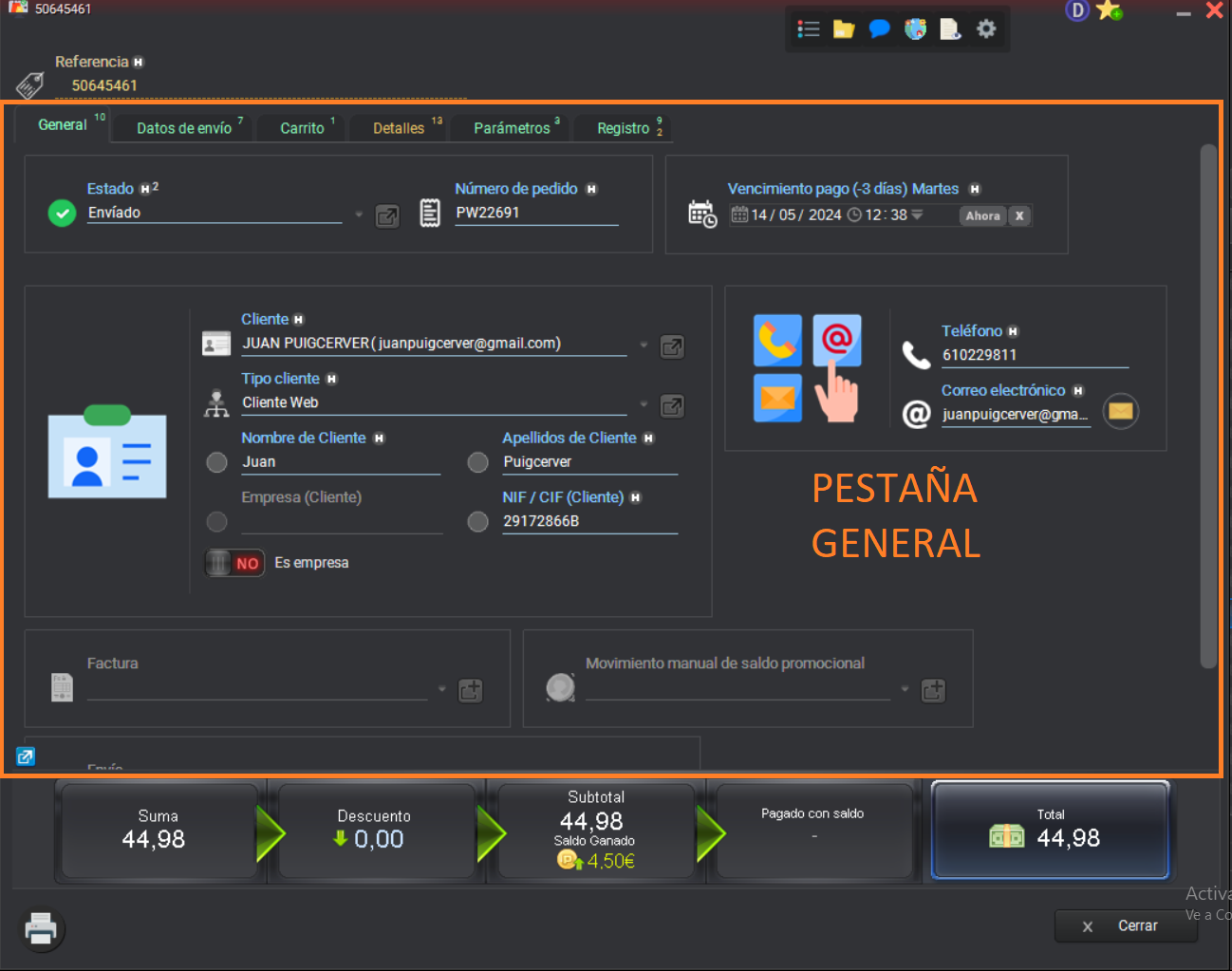Viewport: 1232px width, 971px height.
Task: Open the Carrito tab
Action: click(302, 128)
